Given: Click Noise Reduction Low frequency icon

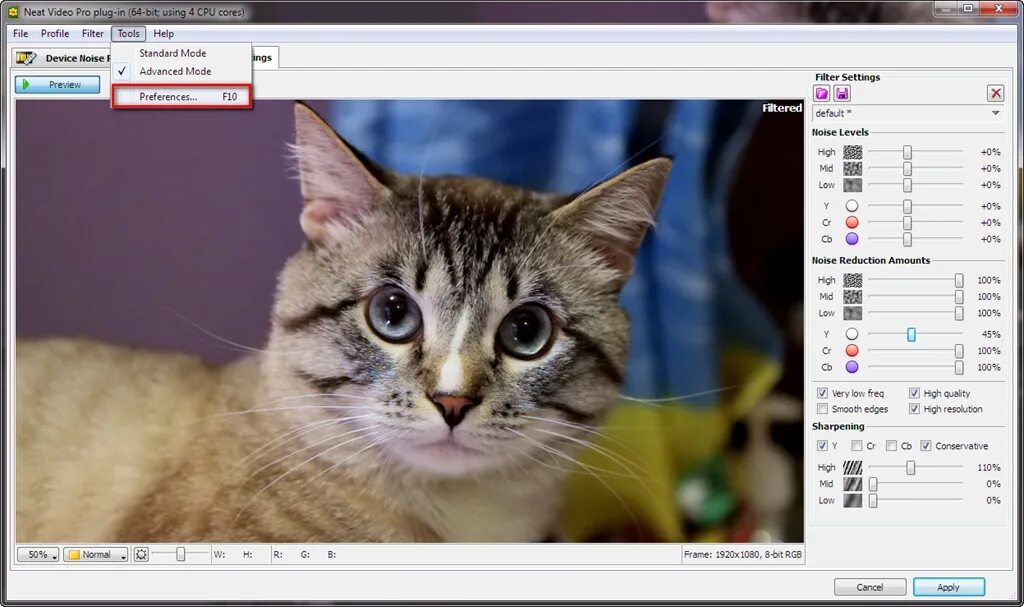Looking at the screenshot, I should tap(852, 313).
